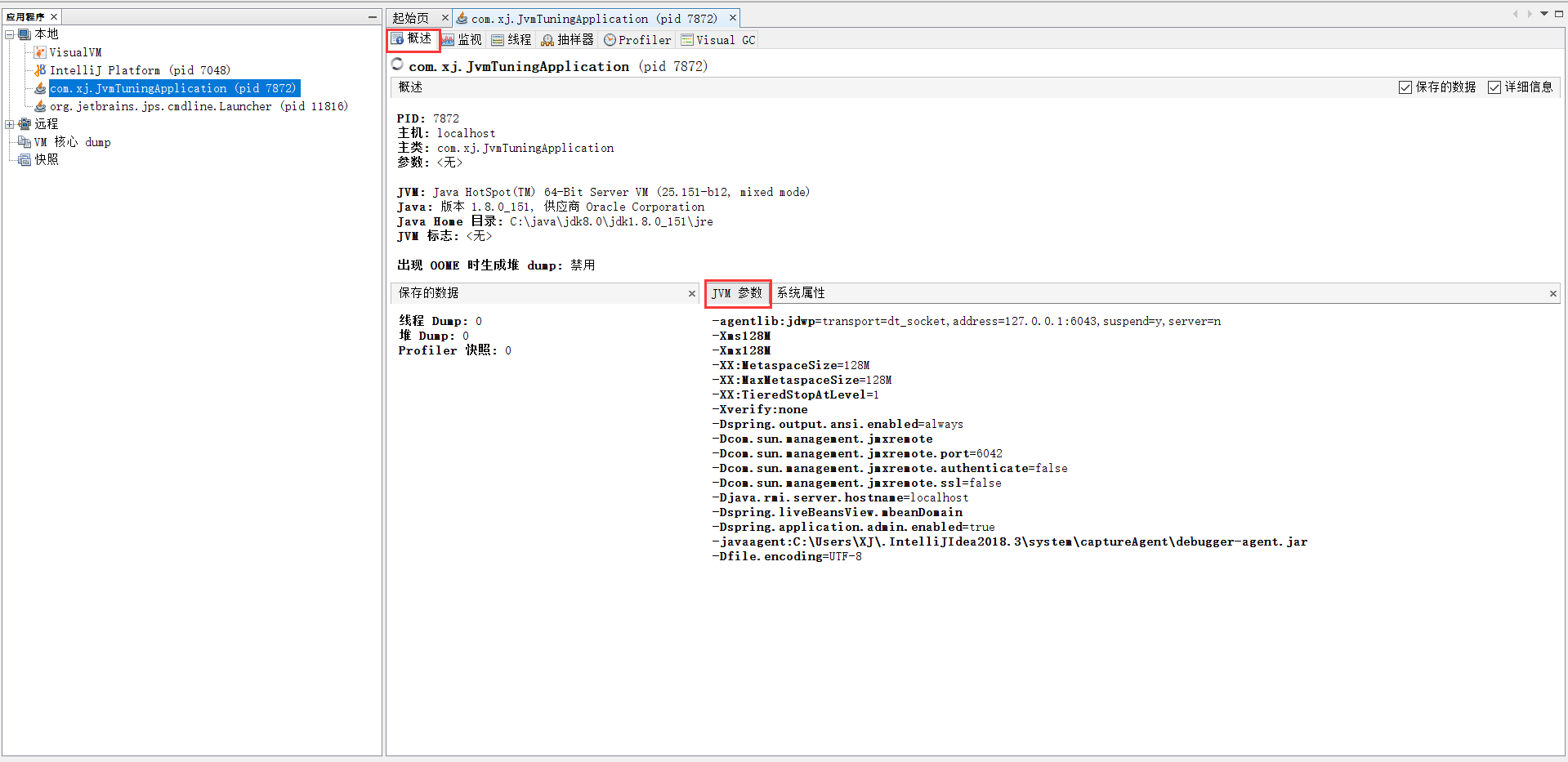This screenshot has width=1568, height=762.
Task: Click the 本地 computer icon in the tree
Action: pos(25,34)
